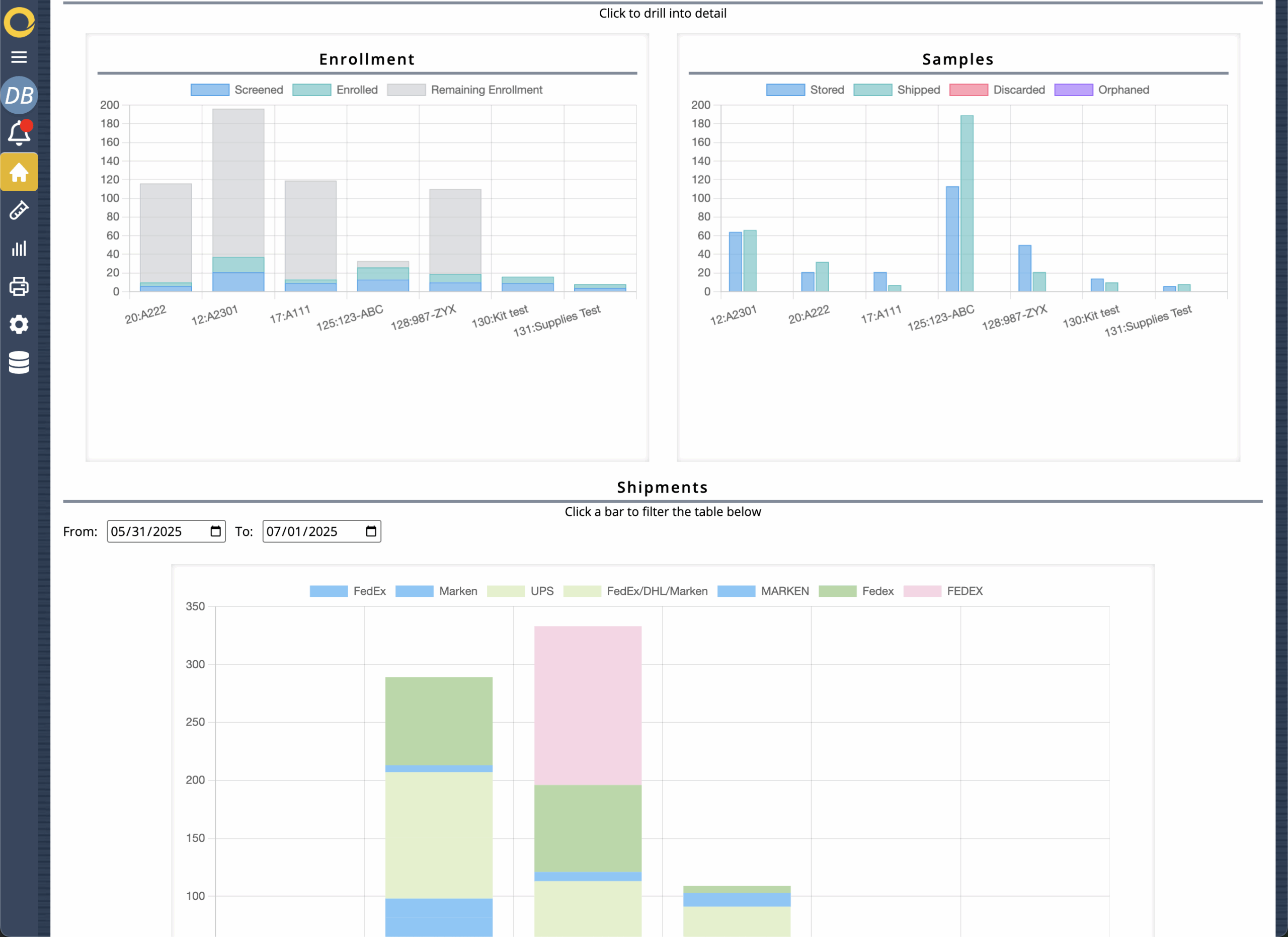
Task: Toggle Screened legend in Enrollment chart
Action: pyautogui.click(x=237, y=90)
